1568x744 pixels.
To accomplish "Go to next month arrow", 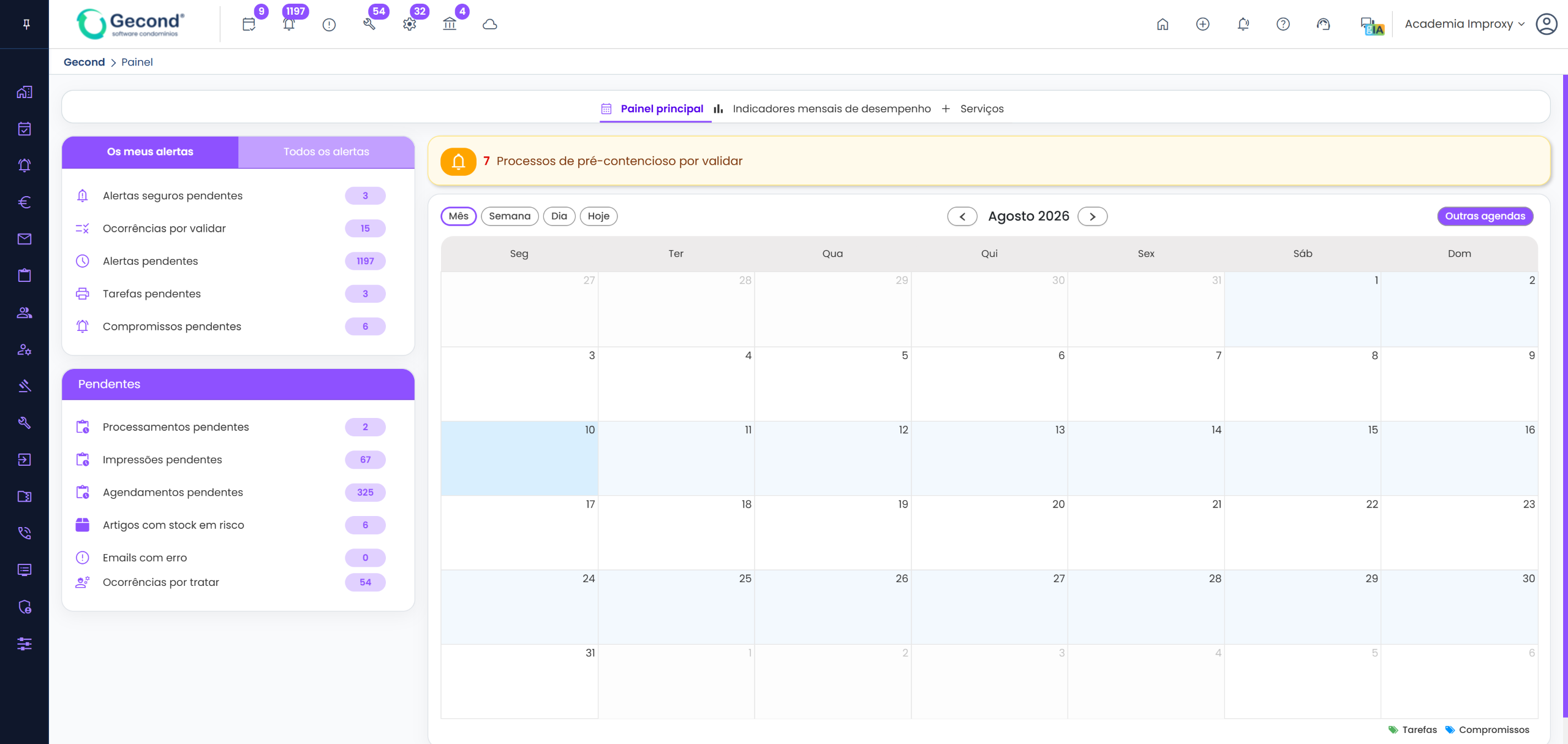I will click(1093, 216).
